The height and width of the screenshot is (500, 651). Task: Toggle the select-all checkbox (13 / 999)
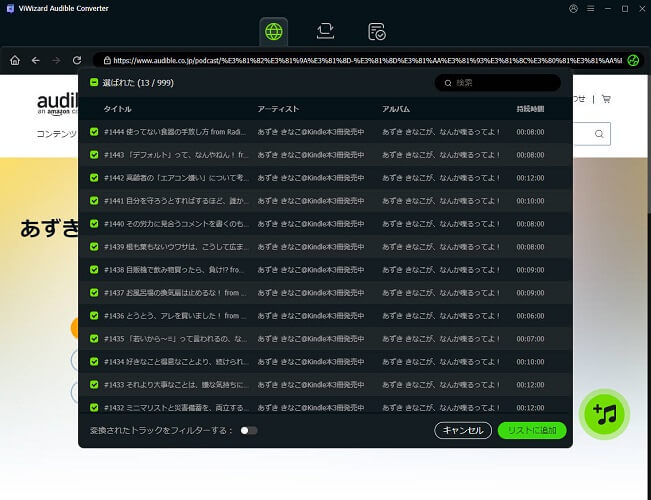coord(94,82)
